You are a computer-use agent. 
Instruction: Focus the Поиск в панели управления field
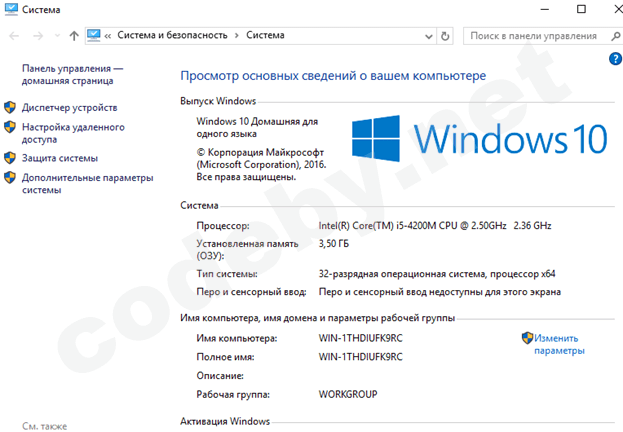pos(533,36)
